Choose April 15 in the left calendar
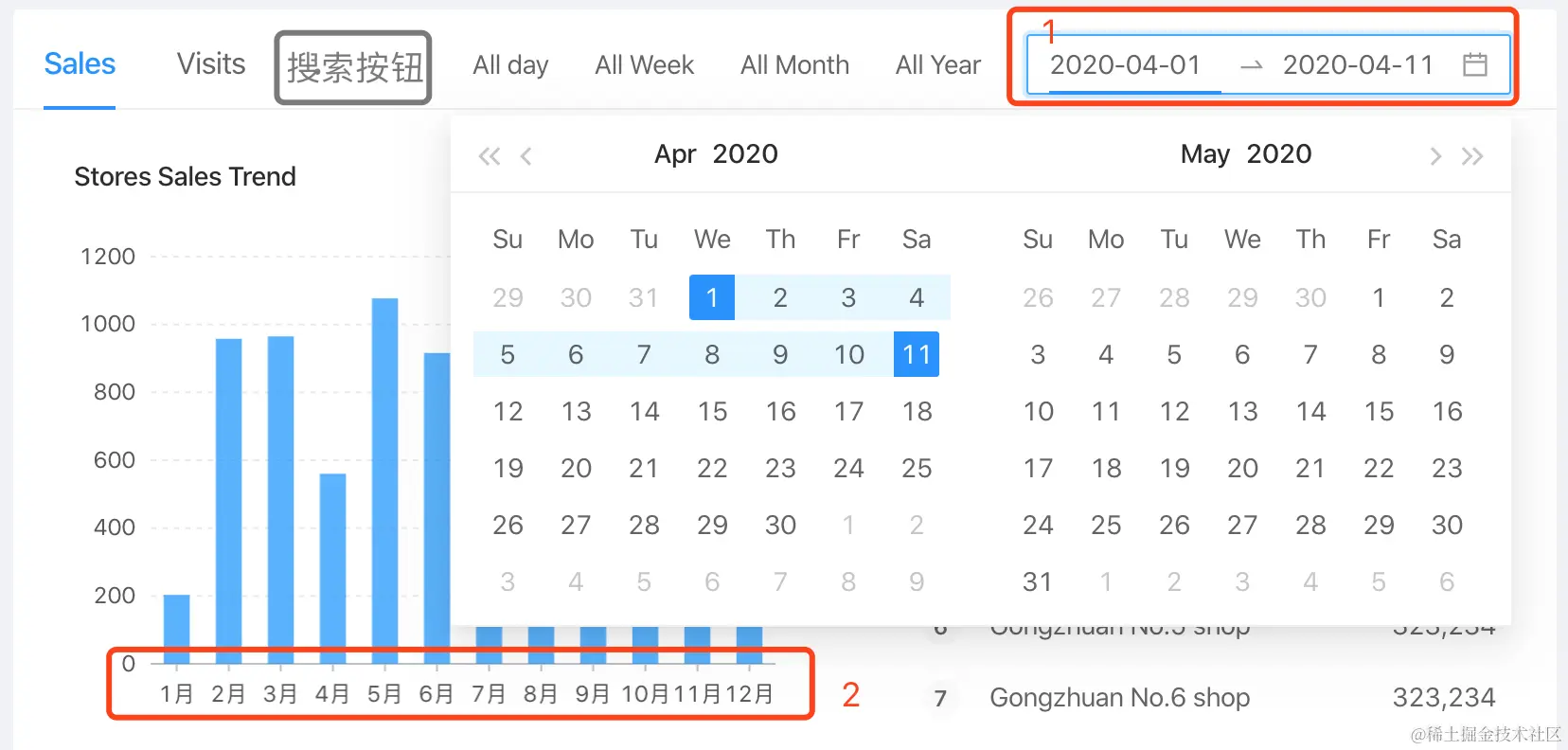 712,411
